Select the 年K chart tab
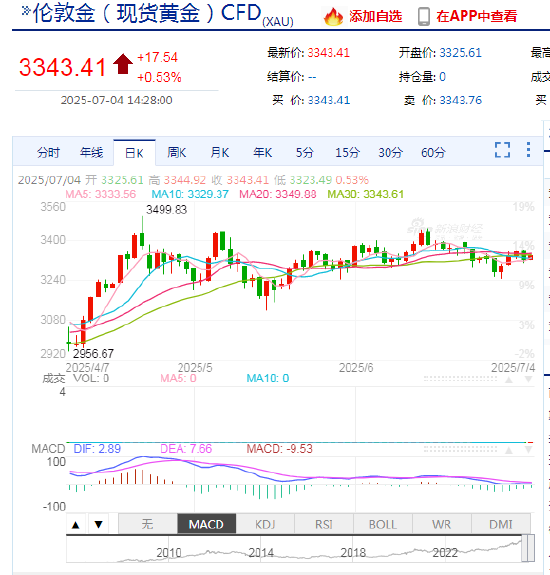 pos(263,153)
